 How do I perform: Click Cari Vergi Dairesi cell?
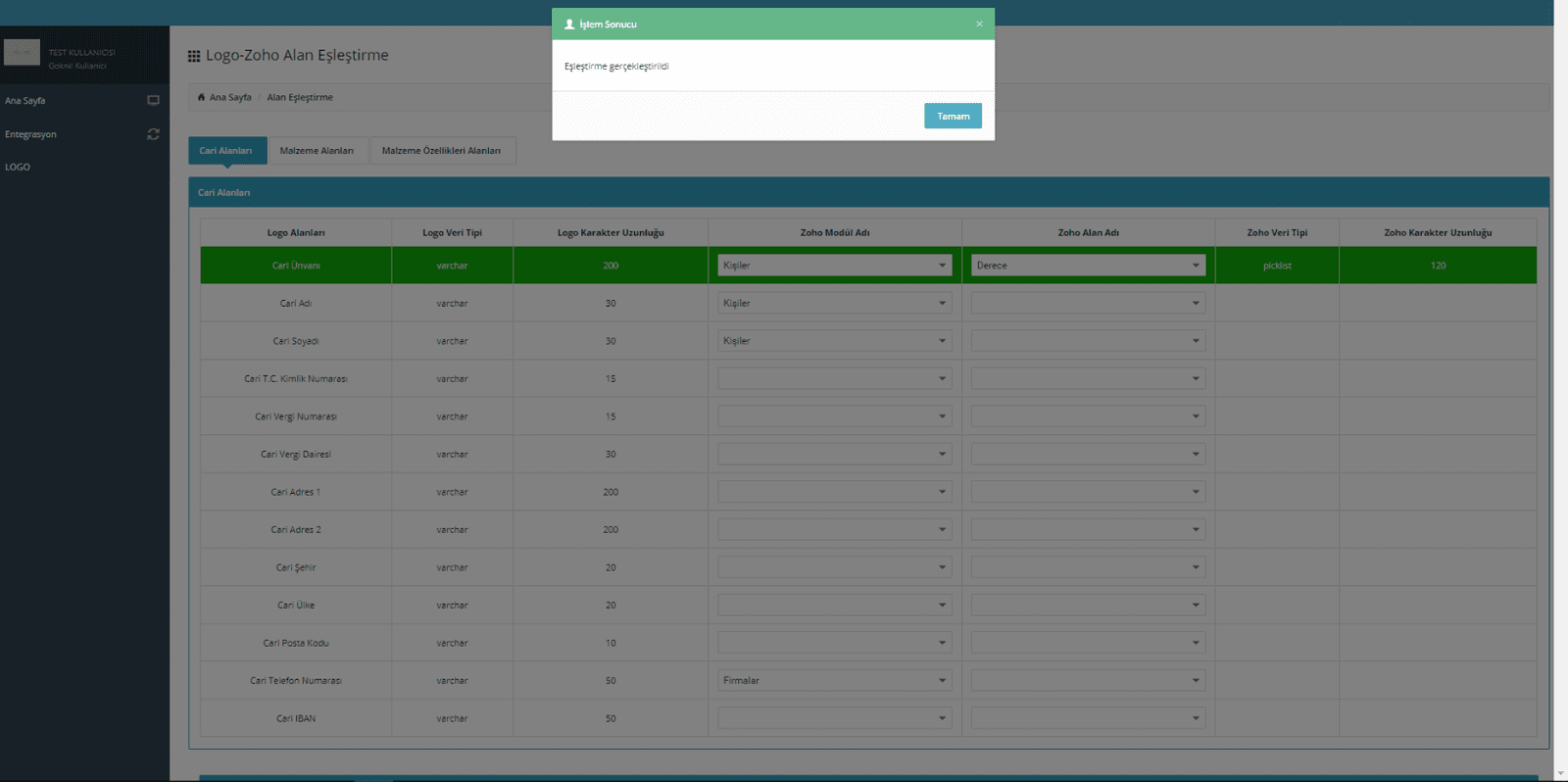296,454
